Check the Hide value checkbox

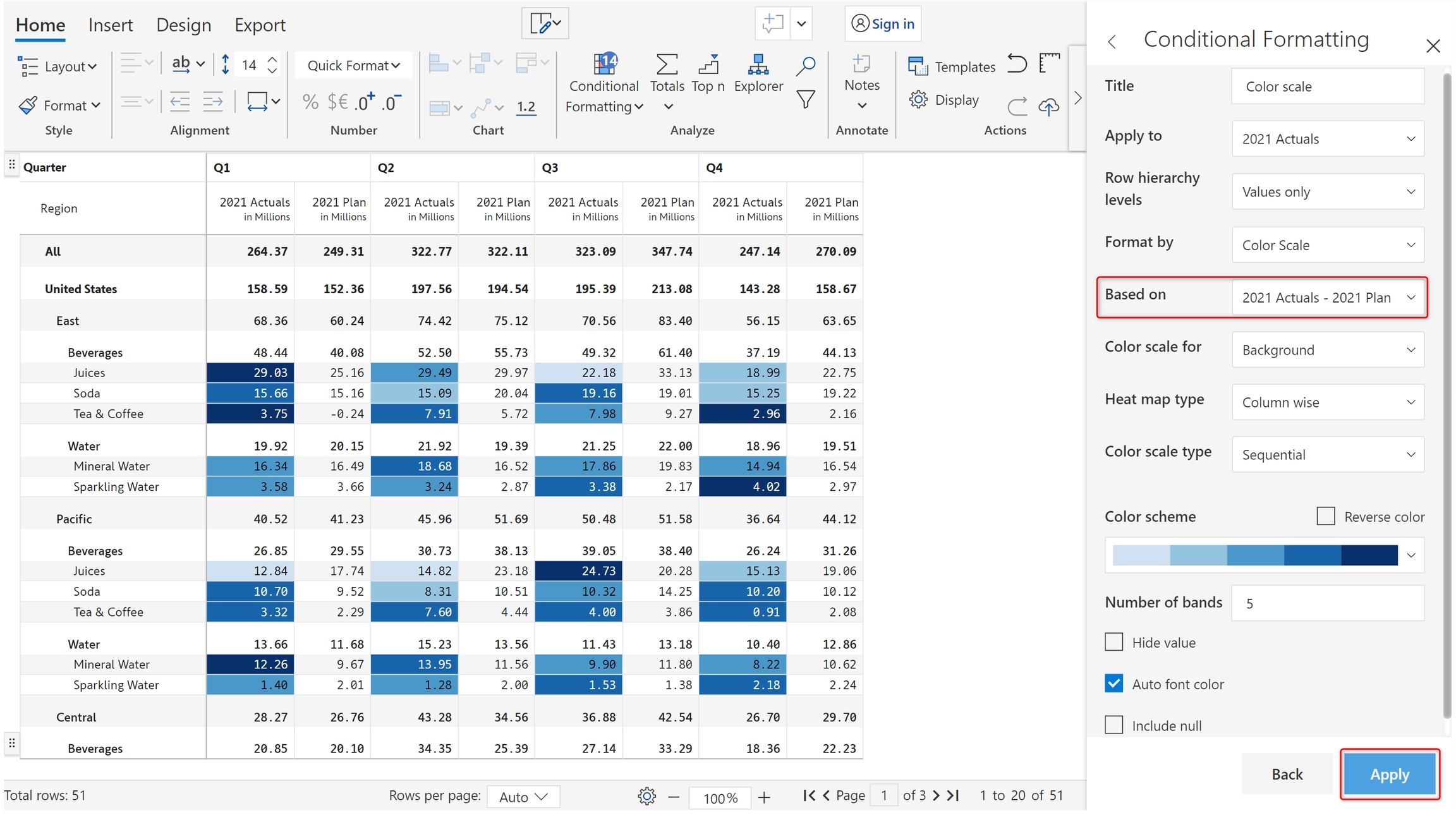click(x=1113, y=642)
